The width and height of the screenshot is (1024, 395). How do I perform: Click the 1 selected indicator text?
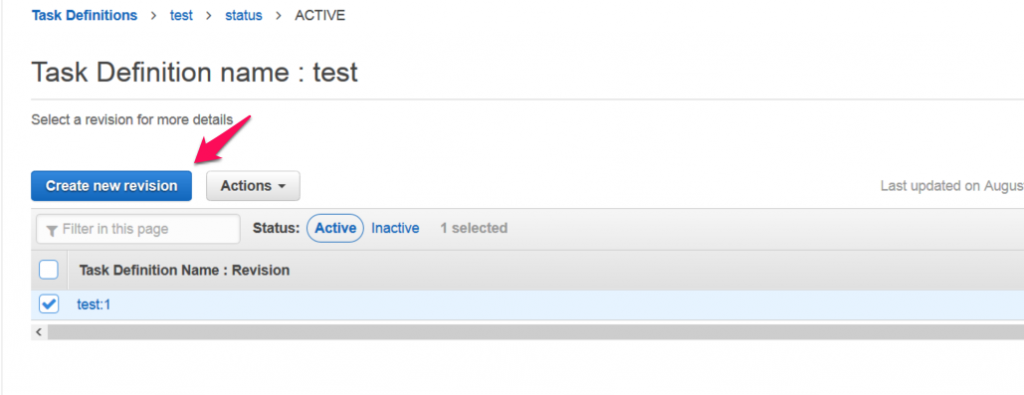(x=473, y=229)
